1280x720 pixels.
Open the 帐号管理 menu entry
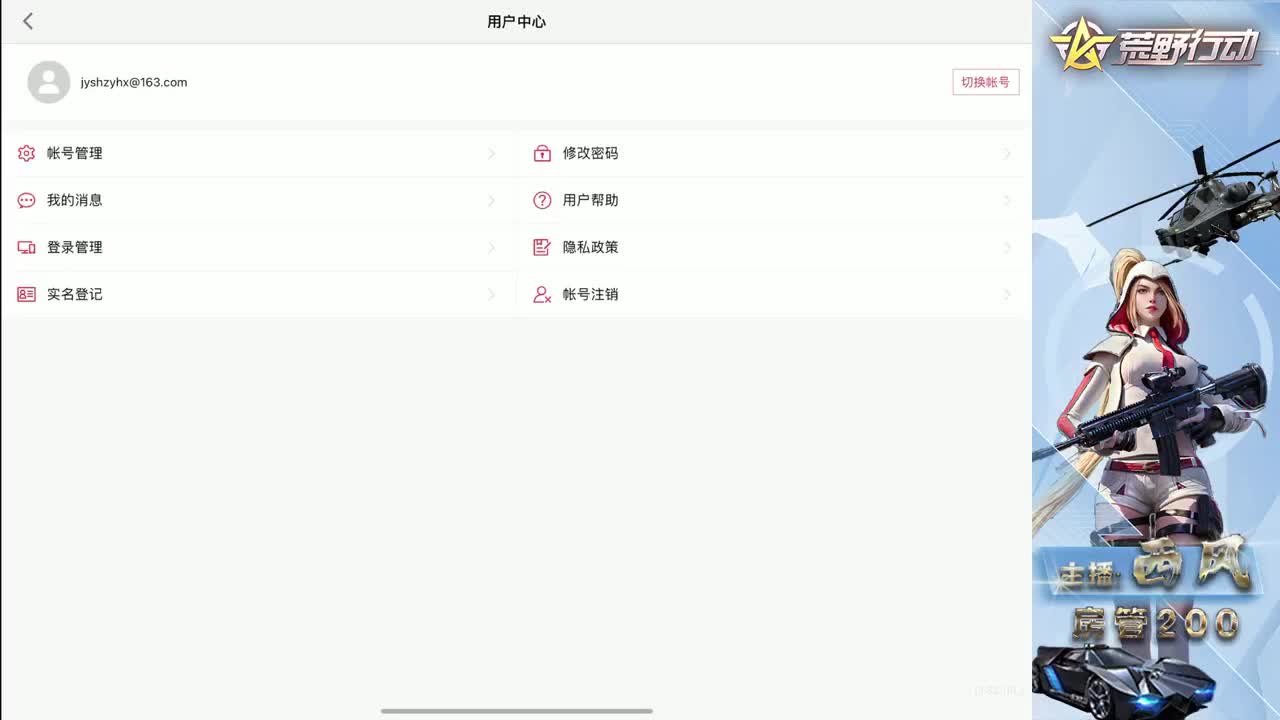(258, 153)
